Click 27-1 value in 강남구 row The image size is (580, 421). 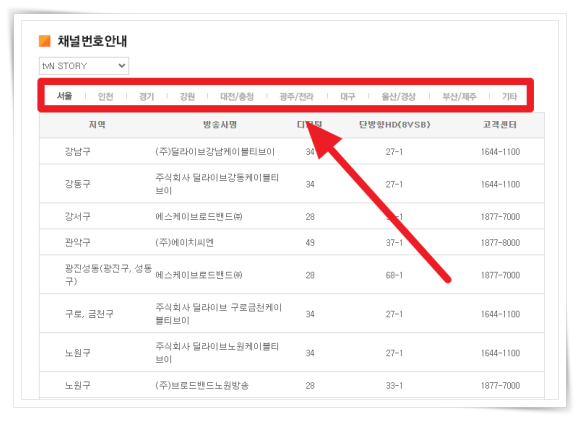click(394, 152)
